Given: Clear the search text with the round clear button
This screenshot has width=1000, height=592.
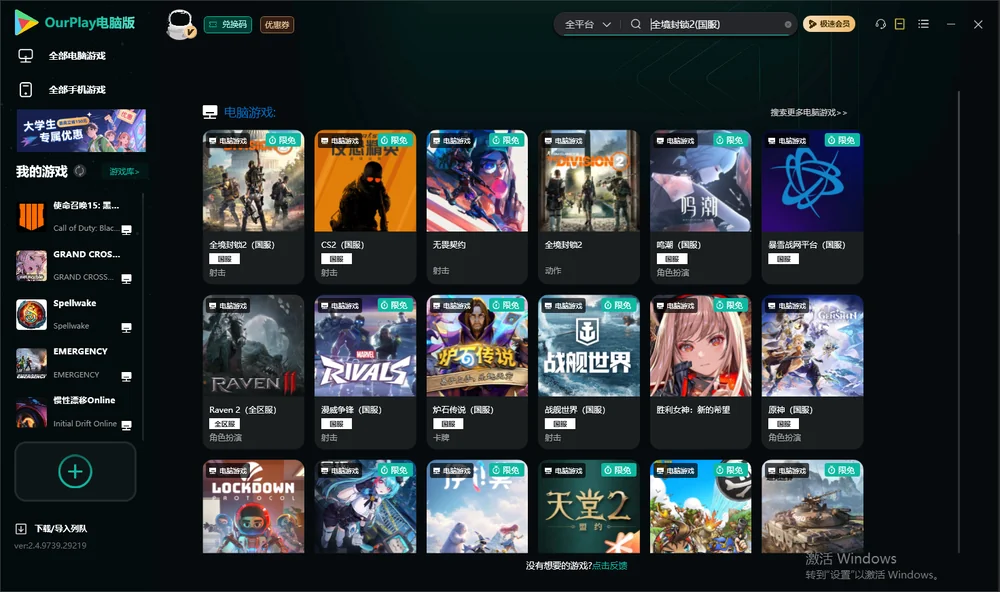Looking at the screenshot, I should point(788,25).
